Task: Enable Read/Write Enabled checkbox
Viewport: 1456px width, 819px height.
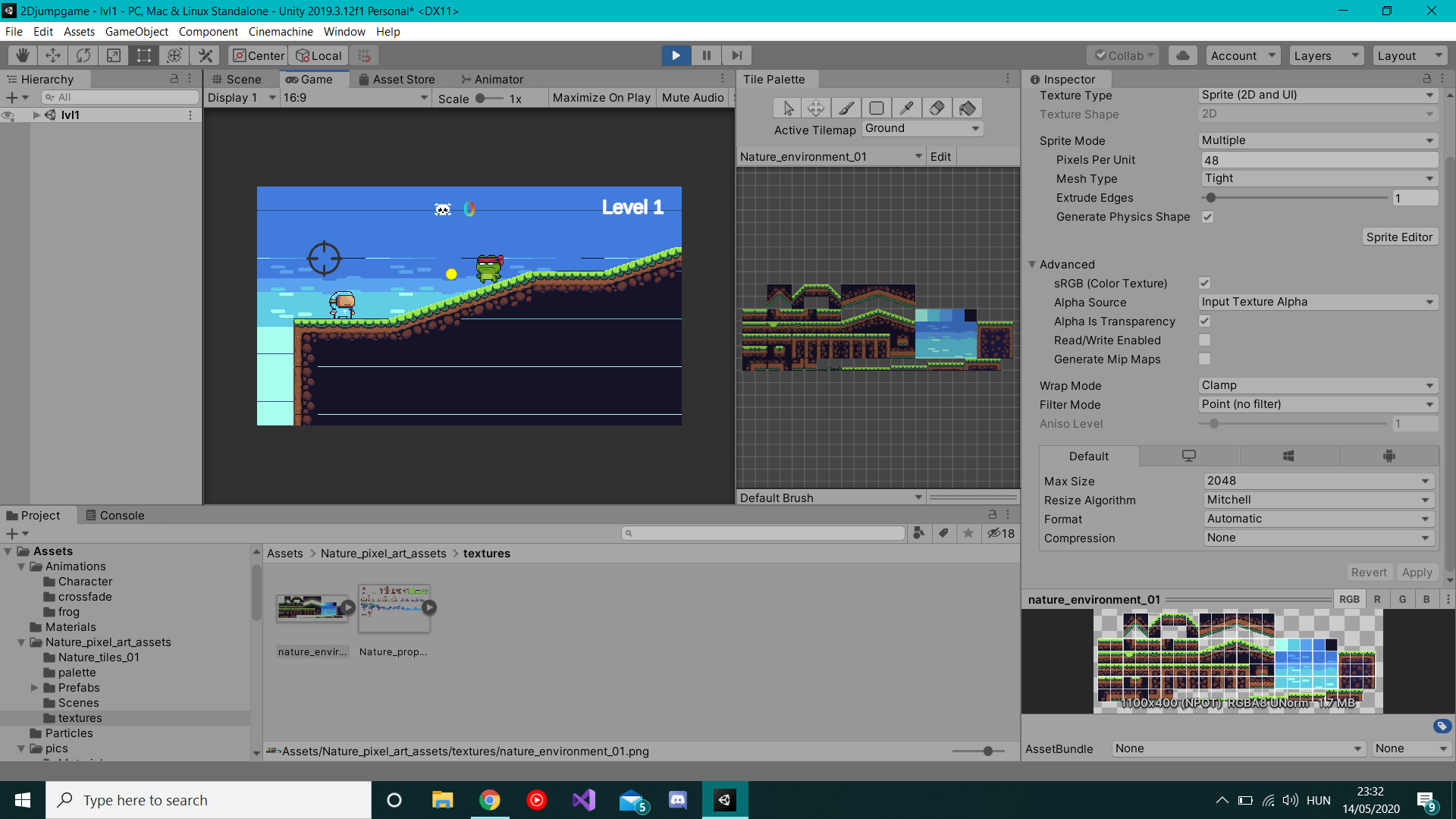Action: [x=1204, y=340]
